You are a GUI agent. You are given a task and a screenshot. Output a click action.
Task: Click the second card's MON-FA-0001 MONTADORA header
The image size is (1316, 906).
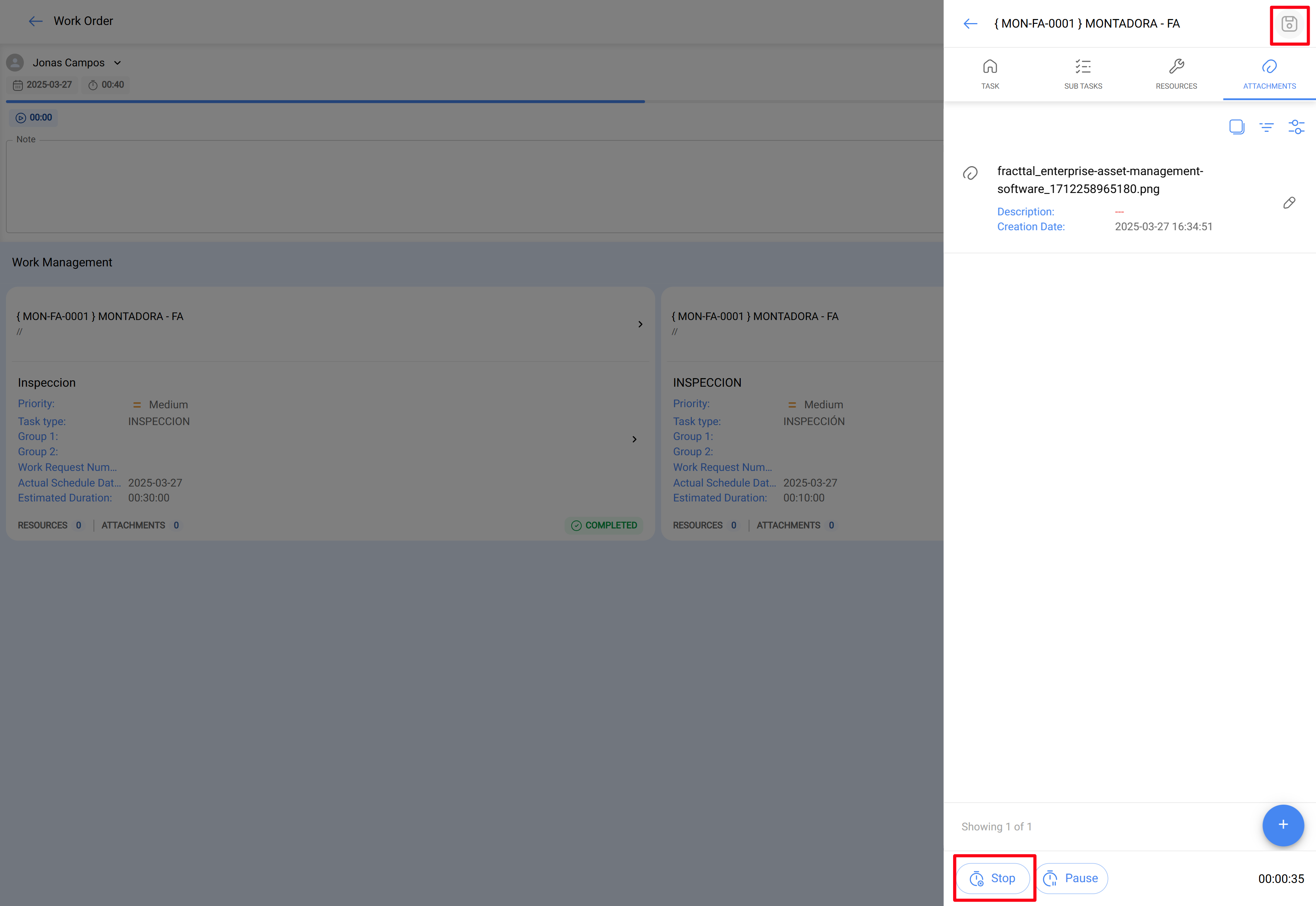pos(755,316)
